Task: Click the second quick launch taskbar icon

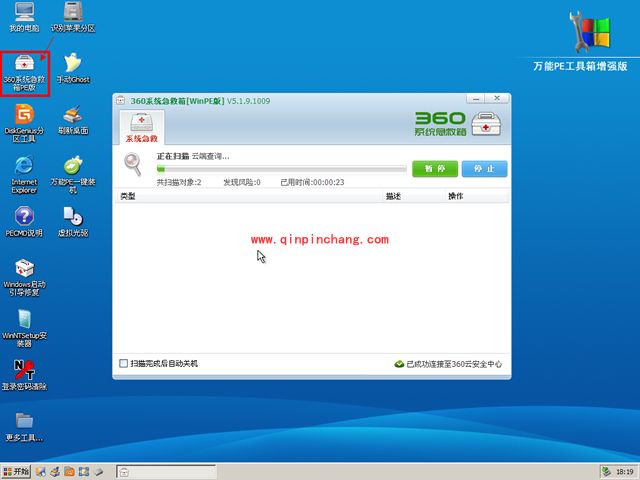Action: tap(55, 472)
